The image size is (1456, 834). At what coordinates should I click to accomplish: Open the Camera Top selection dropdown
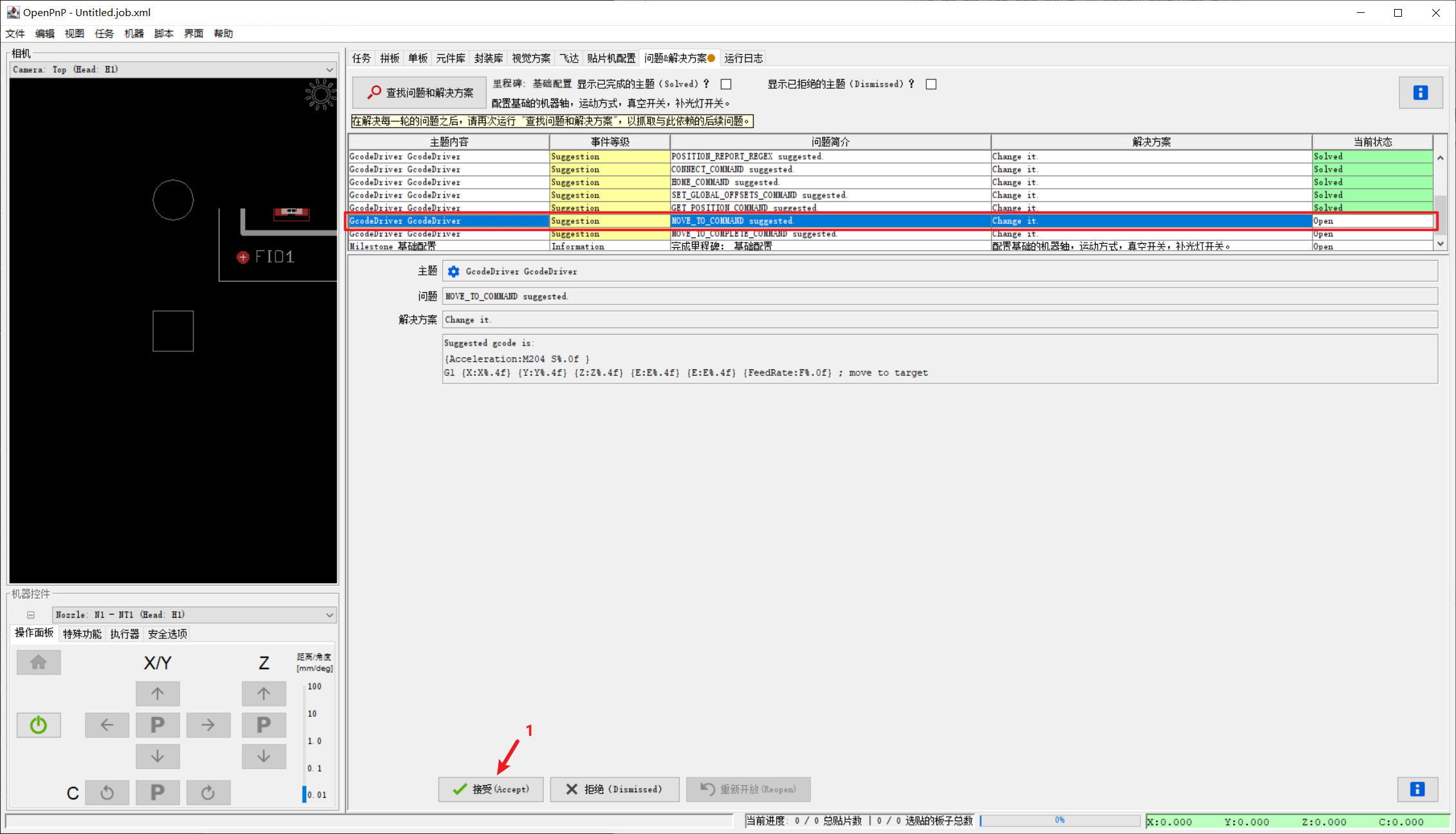173,69
